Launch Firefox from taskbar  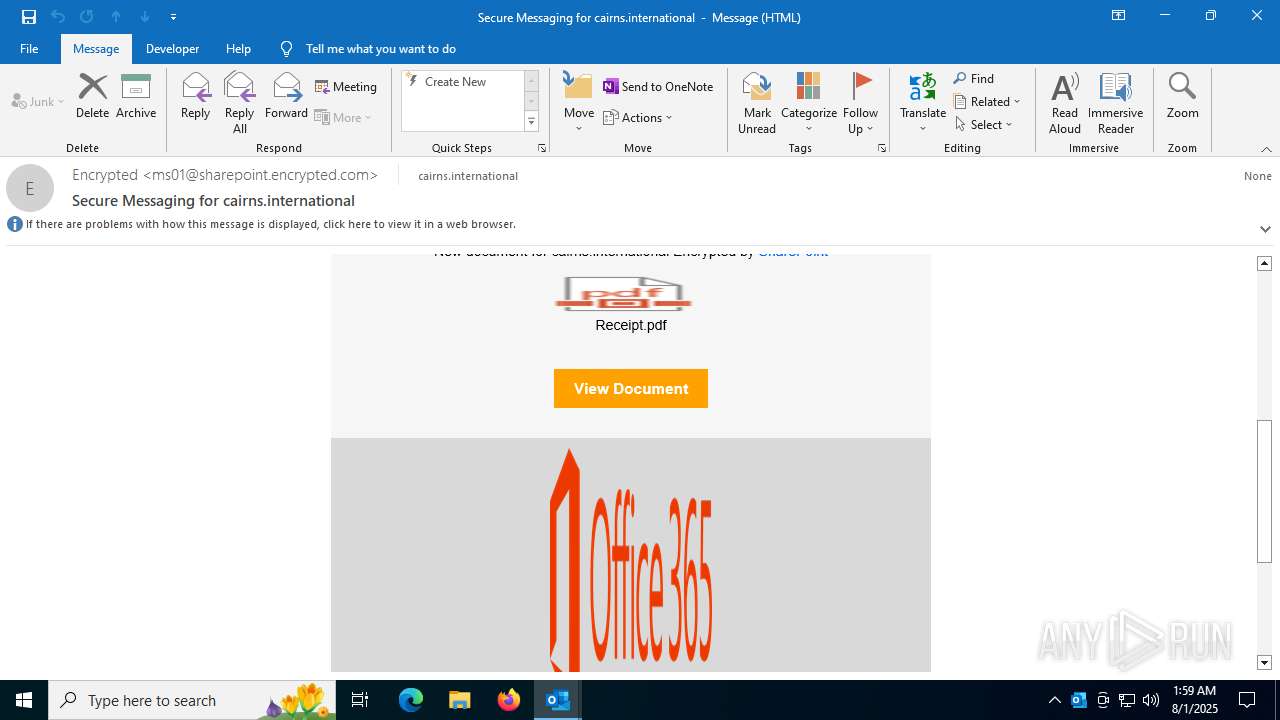[x=509, y=700]
